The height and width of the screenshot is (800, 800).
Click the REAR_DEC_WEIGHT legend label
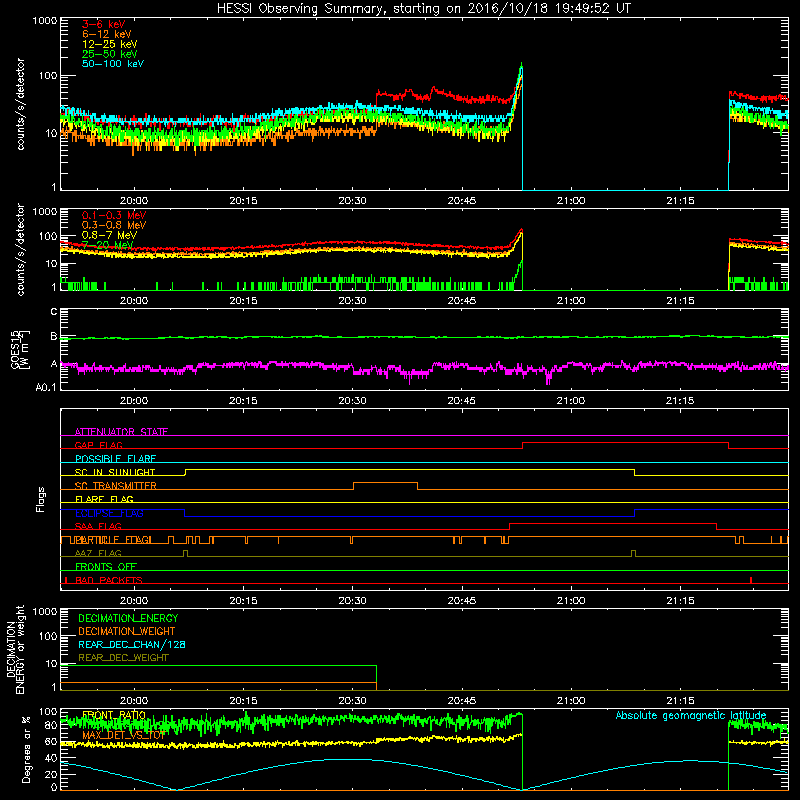pos(123,658)
